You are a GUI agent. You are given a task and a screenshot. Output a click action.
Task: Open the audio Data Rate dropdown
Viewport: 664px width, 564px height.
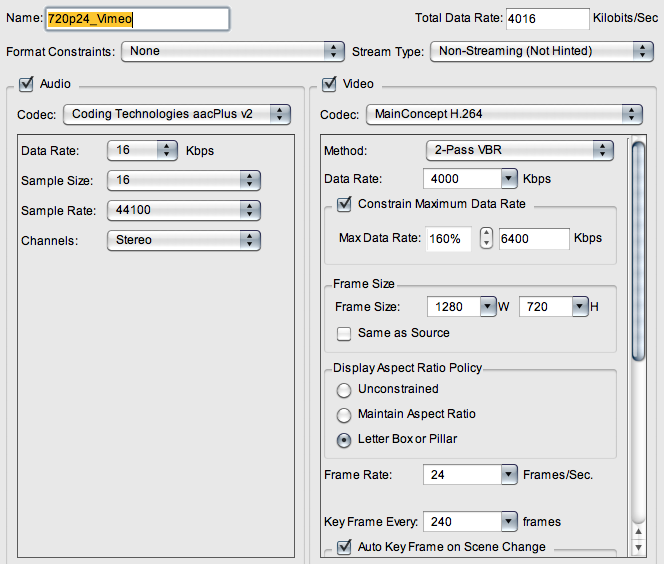pos(142,151)
